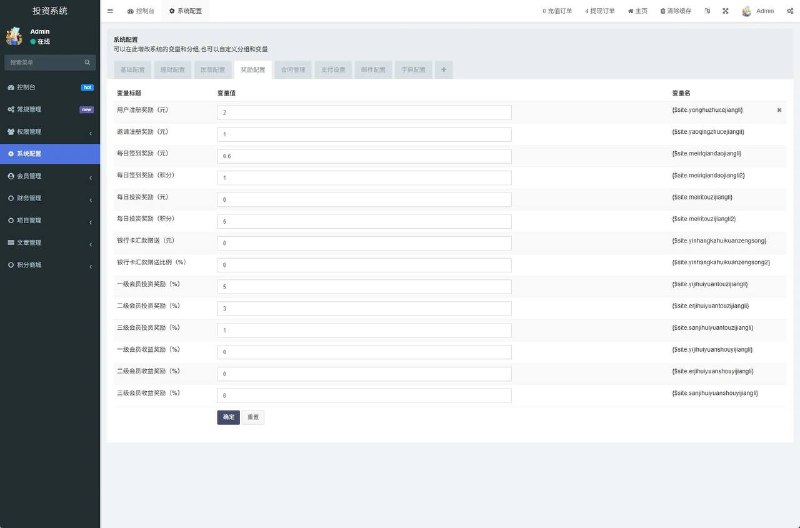Edit the 三级会员收益奖励（%） value field
The image size is (800, 528).
pyautogui.click(x=364, y=395)
